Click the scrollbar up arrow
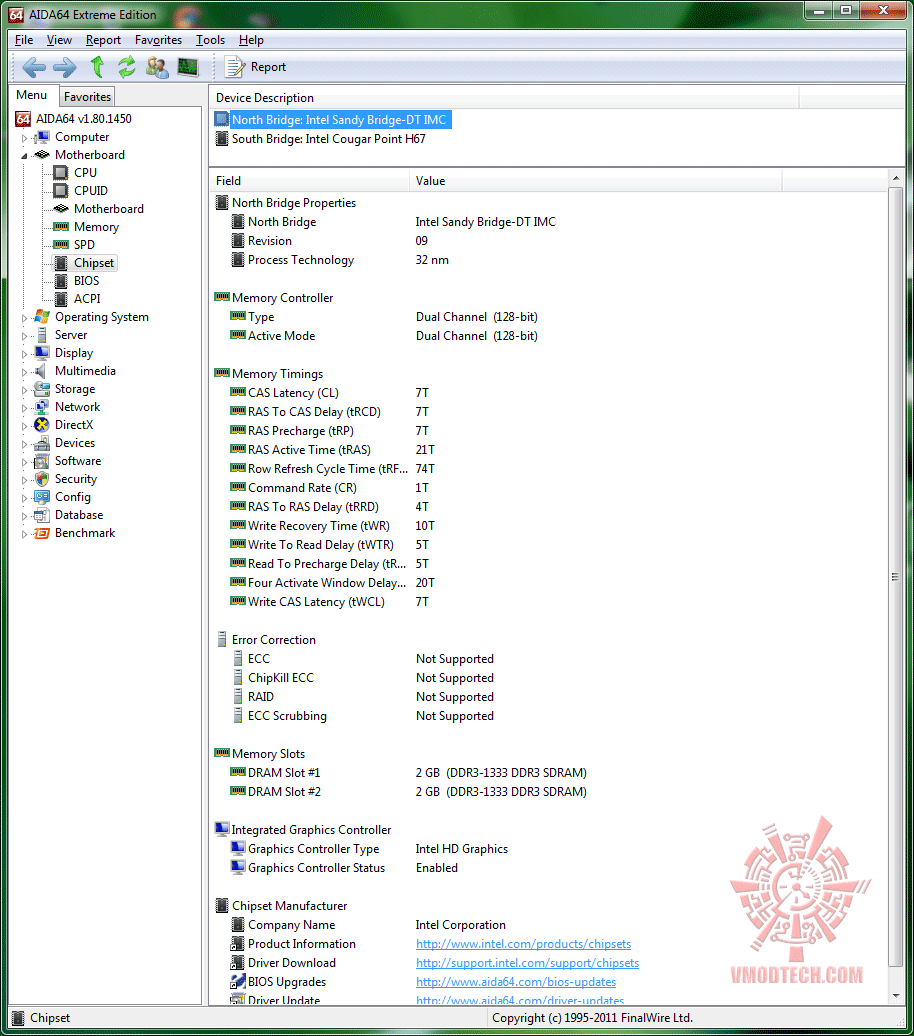Screen dimensions: 914x1036 tap(896, 178)
